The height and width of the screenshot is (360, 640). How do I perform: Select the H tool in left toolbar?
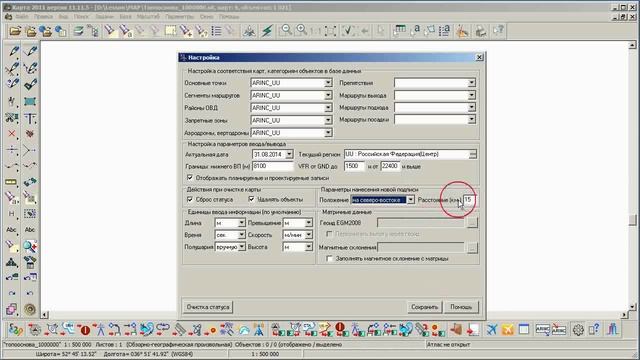tap(12, 213)
